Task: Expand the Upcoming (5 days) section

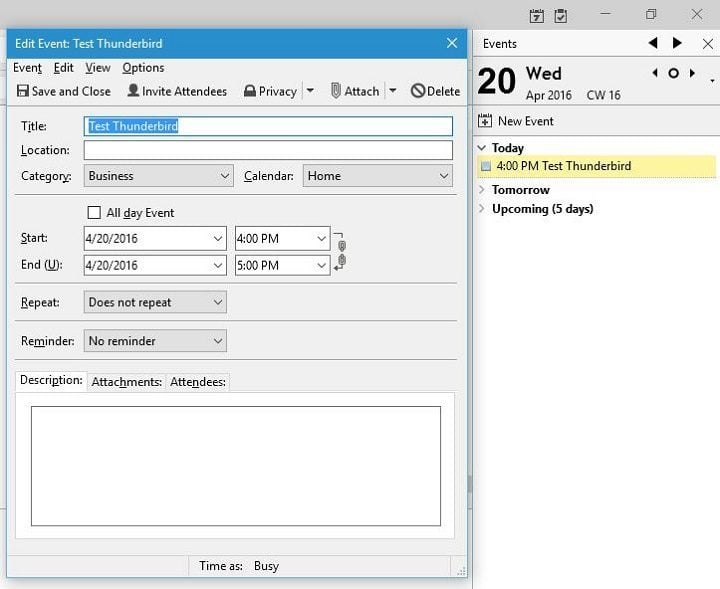Action: click(x=482, y=208)
